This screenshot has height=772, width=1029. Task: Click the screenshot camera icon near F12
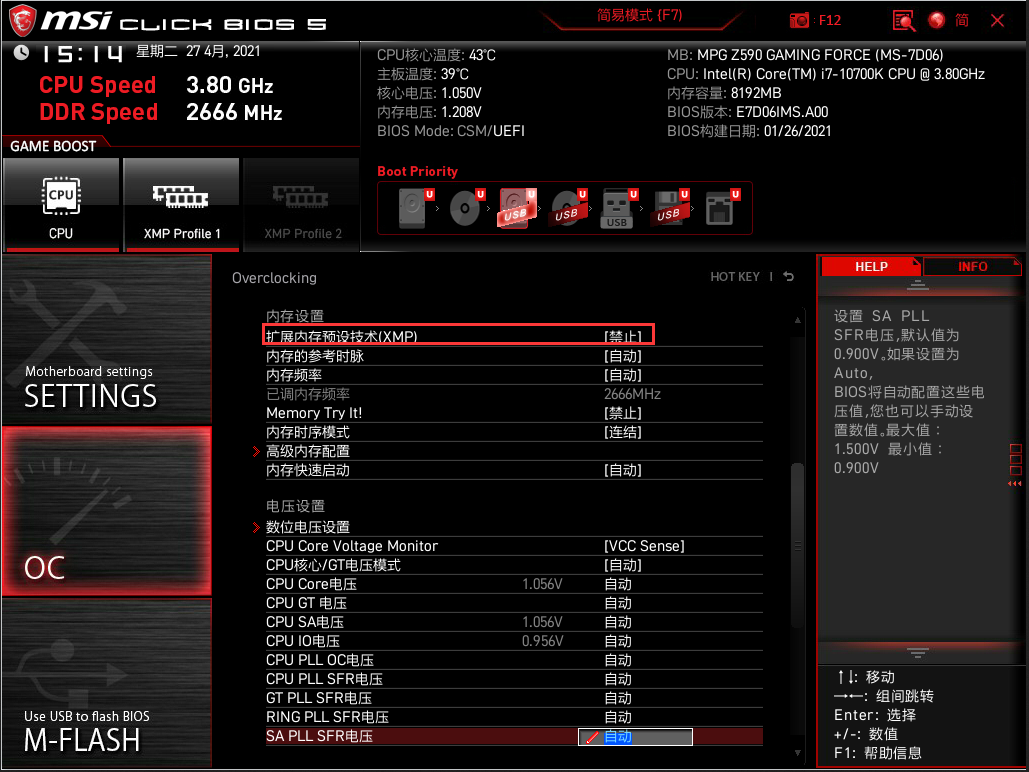(801, 20)
